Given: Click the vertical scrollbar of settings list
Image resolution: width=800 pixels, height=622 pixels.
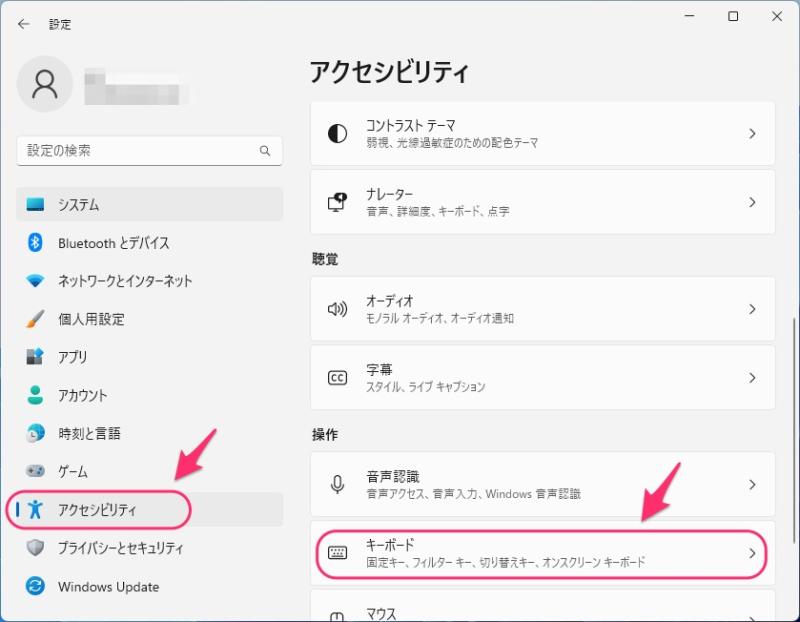Looking at the screenshot, I should point(794,431).
